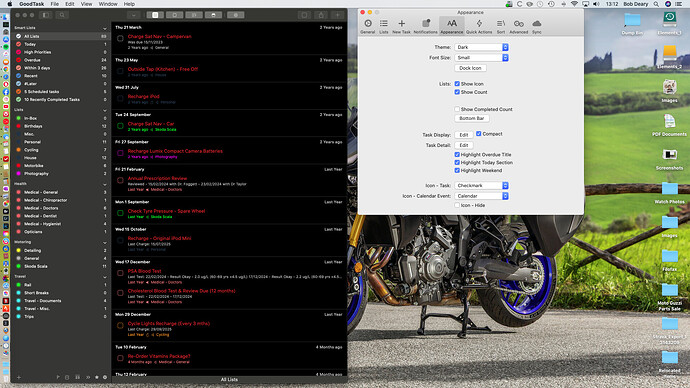Open the Window menu
Image resolution: width=690 pixels, height=388 pixels.
(x=108, y=4)
